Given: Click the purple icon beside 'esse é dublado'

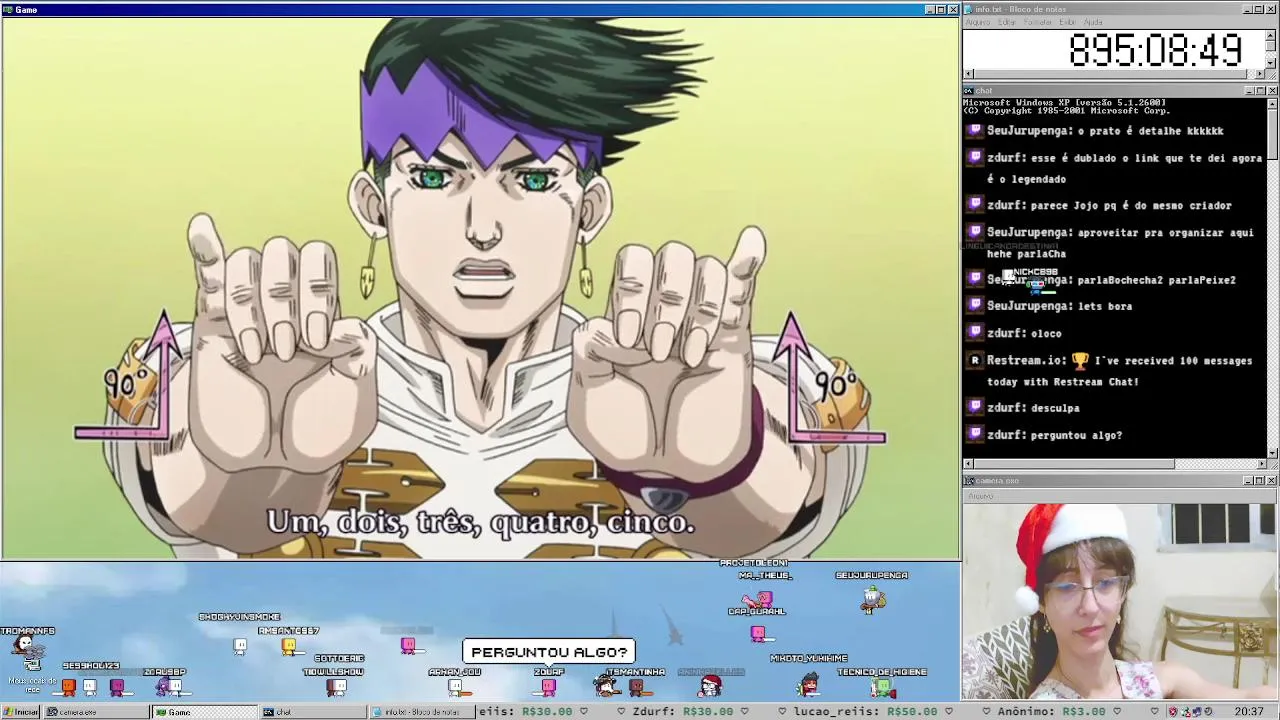Looking at the screenshot, I should [975, 157].
